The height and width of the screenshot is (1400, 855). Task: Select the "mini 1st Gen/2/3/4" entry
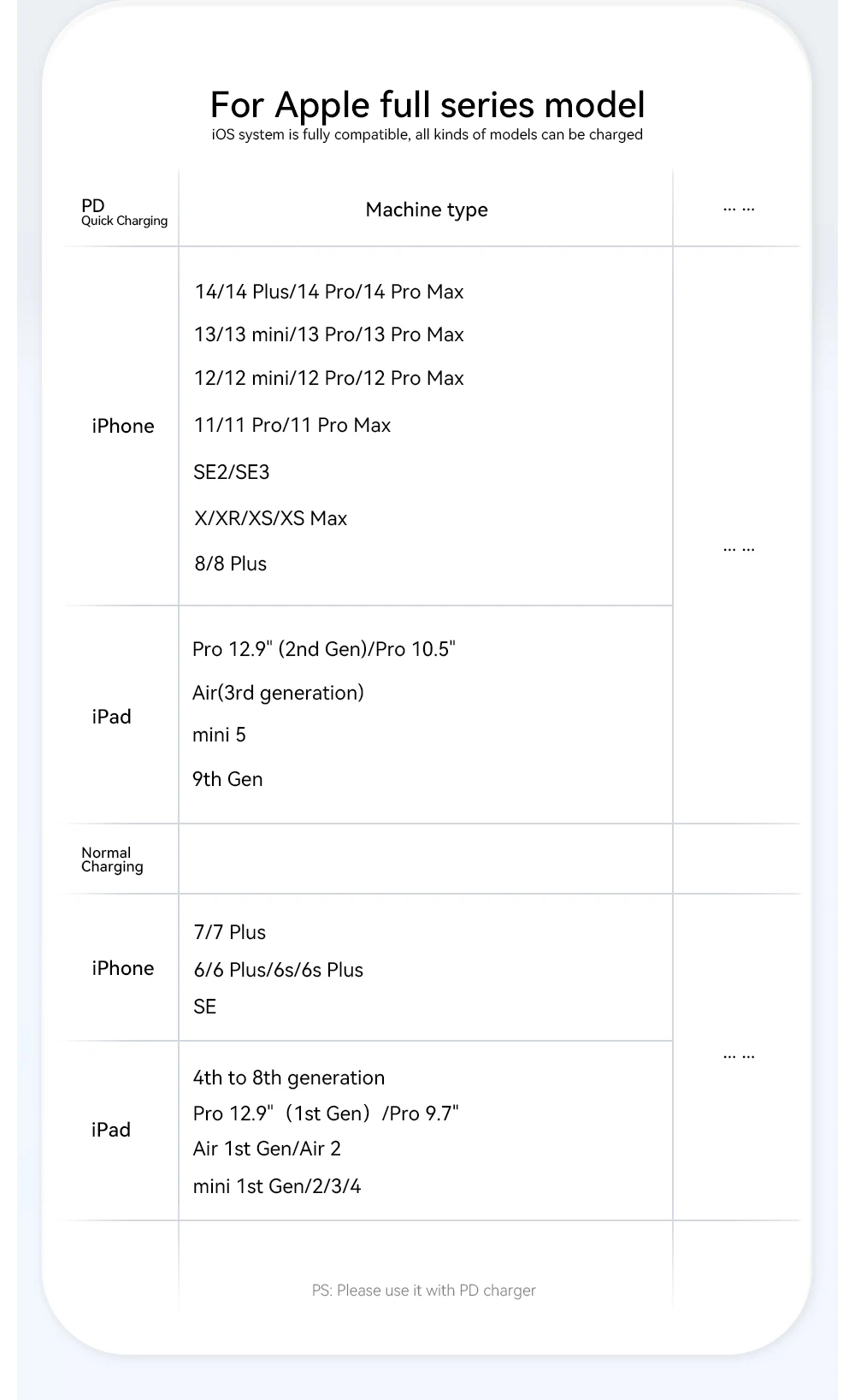(x=276, y=1186)
